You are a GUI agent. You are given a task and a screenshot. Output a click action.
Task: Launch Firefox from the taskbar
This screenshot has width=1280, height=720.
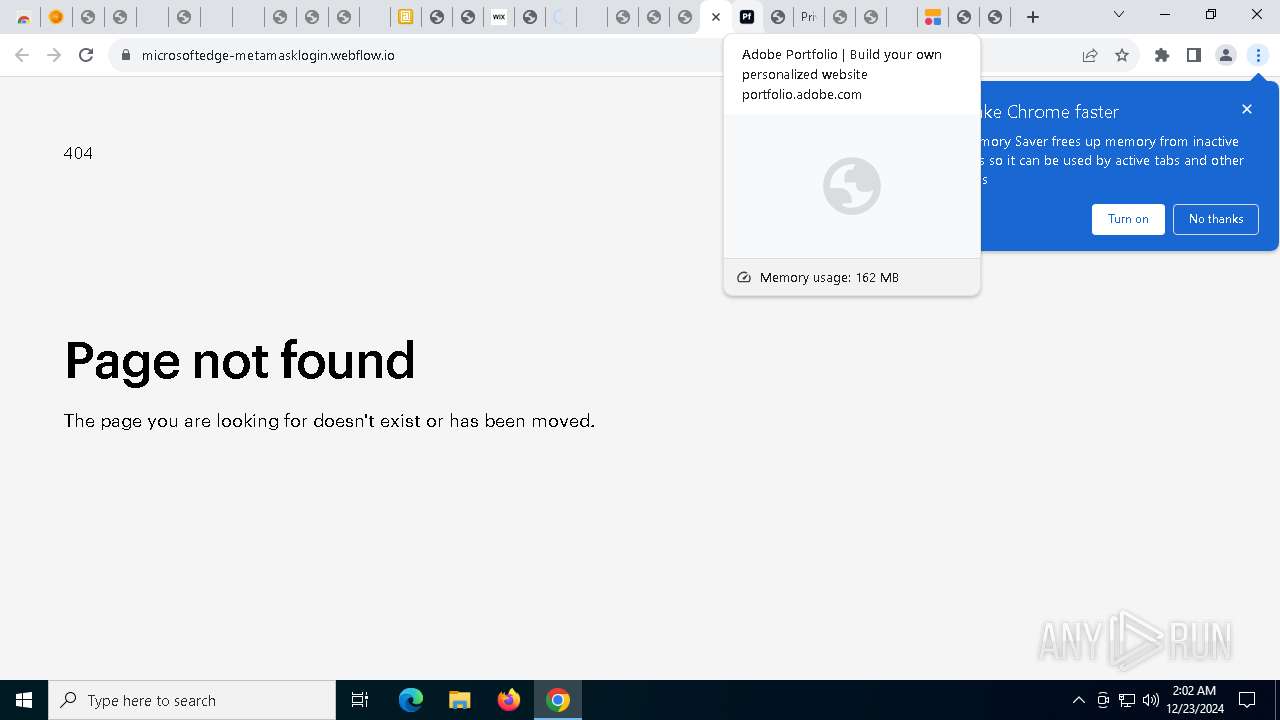[509, 700]
